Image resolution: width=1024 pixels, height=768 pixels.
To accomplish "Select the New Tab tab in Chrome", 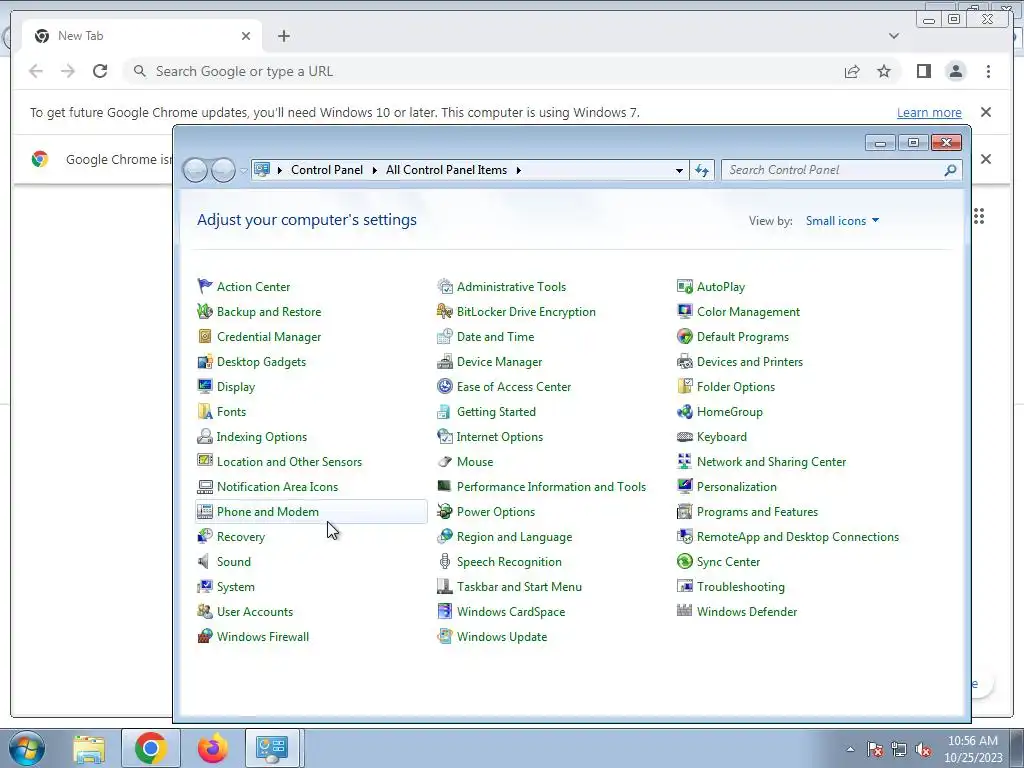I will click(142, 36).
